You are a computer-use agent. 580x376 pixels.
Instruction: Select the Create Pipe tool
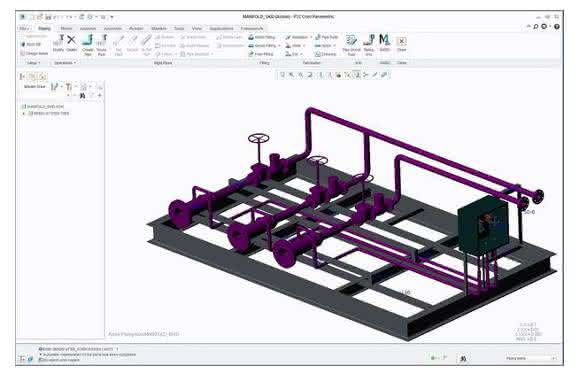tap(88, 45)
